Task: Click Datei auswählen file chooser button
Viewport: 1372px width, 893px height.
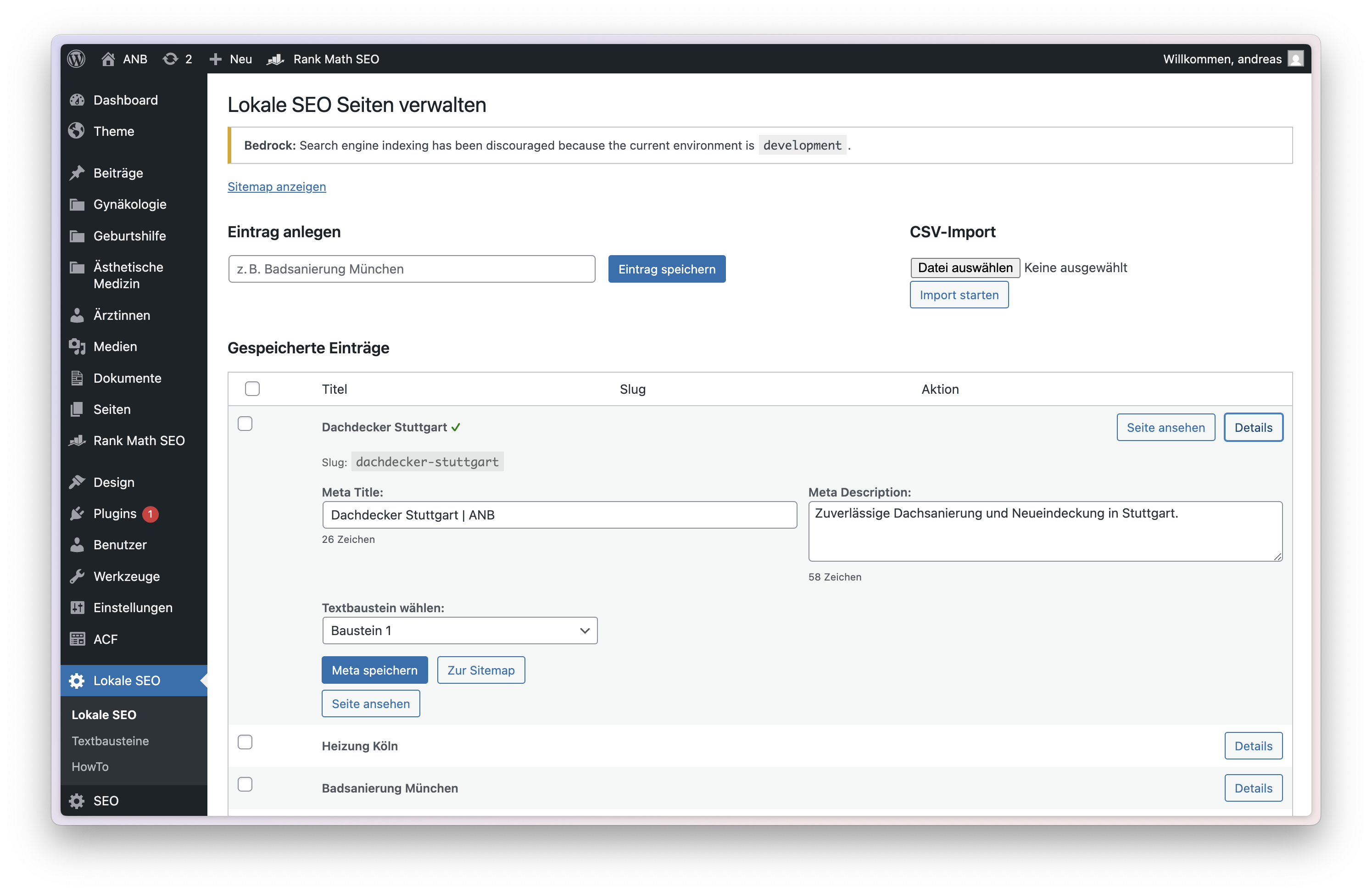Action: pyautogui.click(x=965, y=268)
